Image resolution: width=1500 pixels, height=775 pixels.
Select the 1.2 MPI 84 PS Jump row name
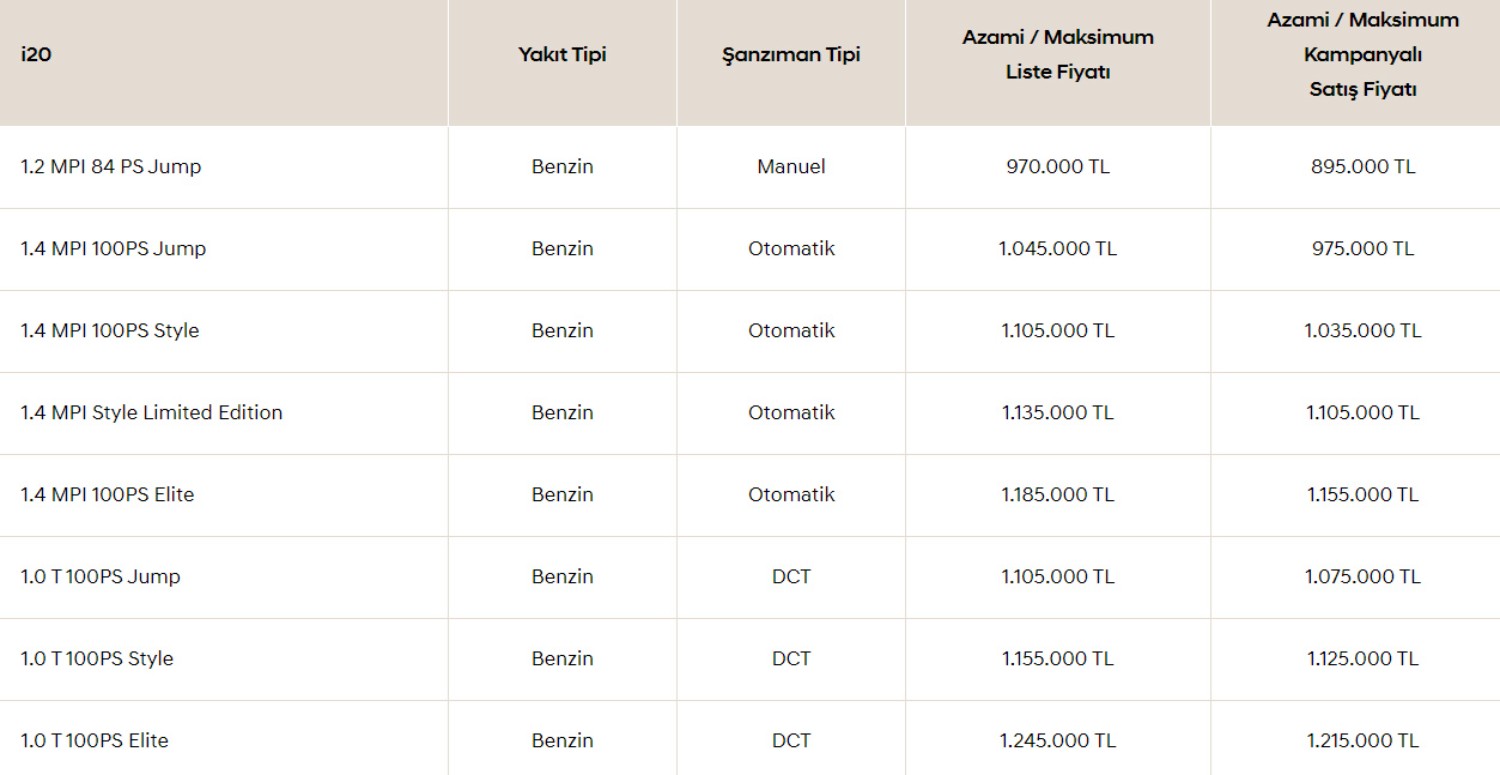tap(111, 167)
